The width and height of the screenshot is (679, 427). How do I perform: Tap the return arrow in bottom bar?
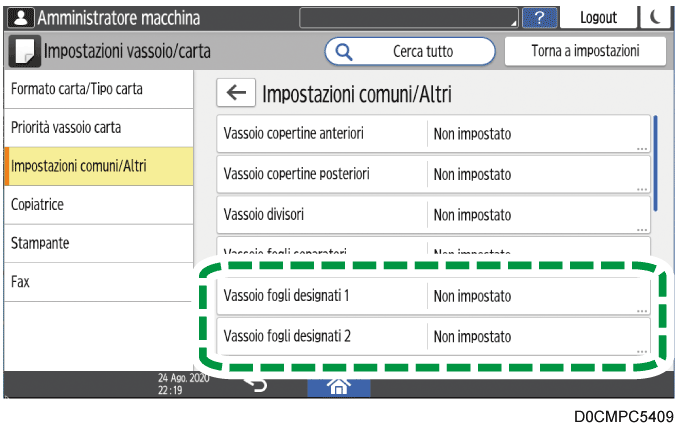[x=256, y=386]
